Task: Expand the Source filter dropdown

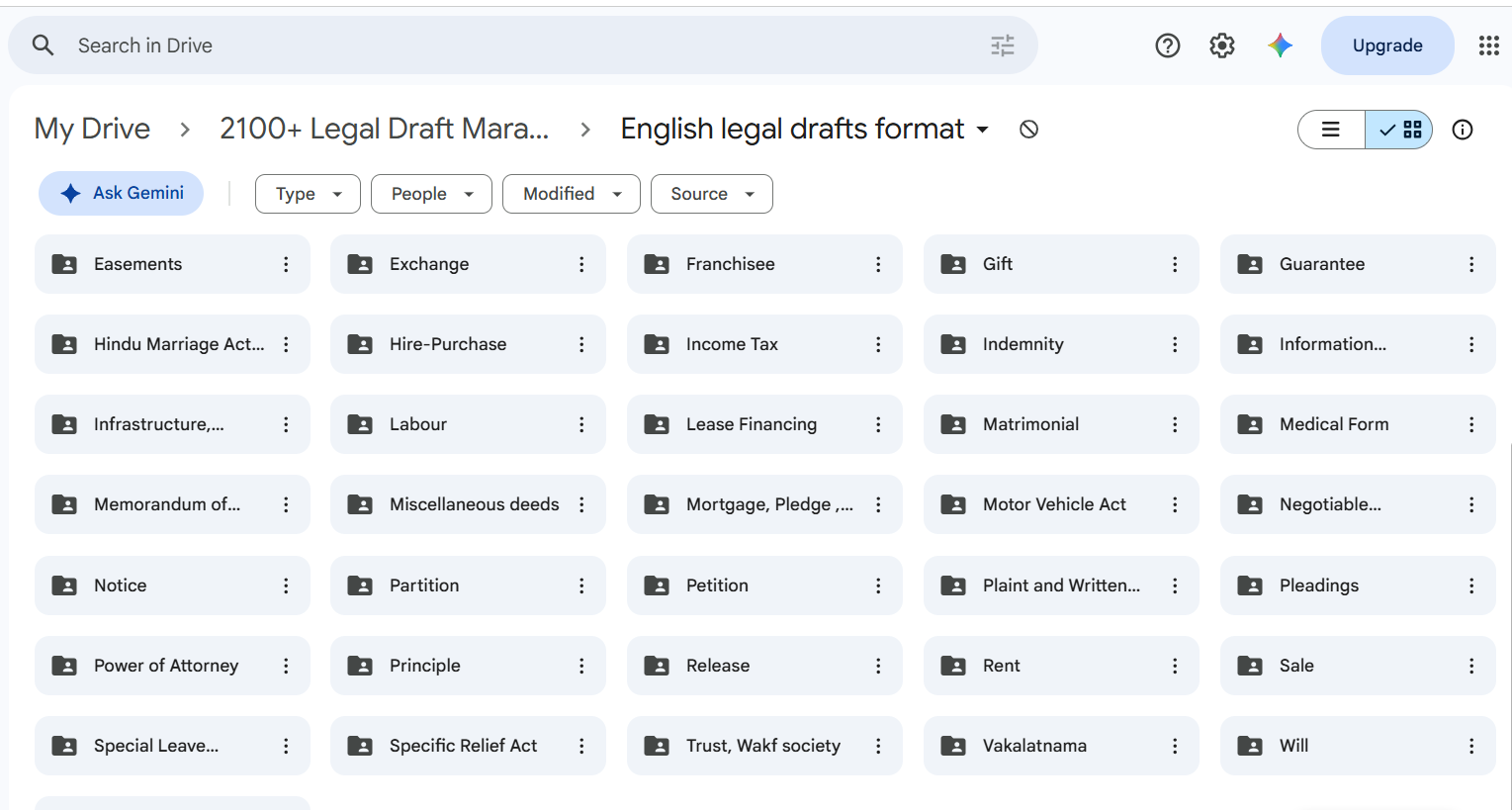Action: click(712, 194)
